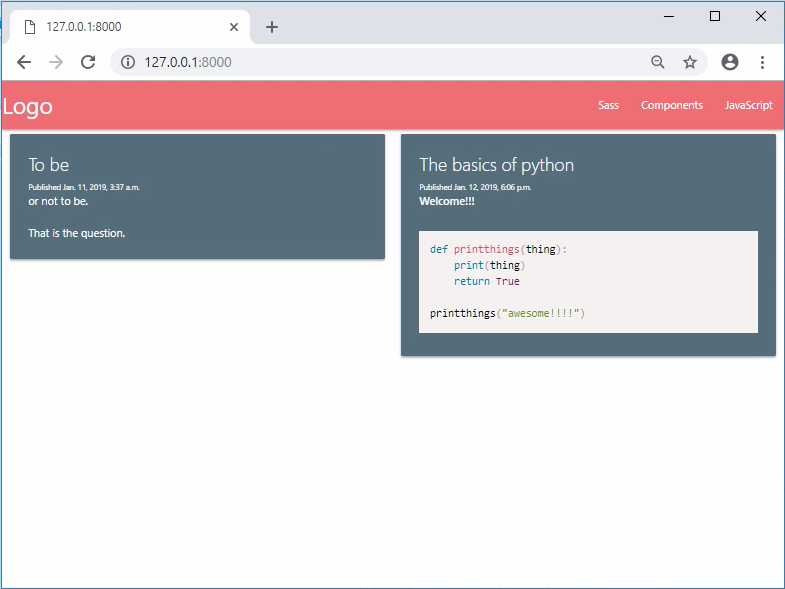Open the Sass navigation link
785x589 pixels.
coord(608,106)
